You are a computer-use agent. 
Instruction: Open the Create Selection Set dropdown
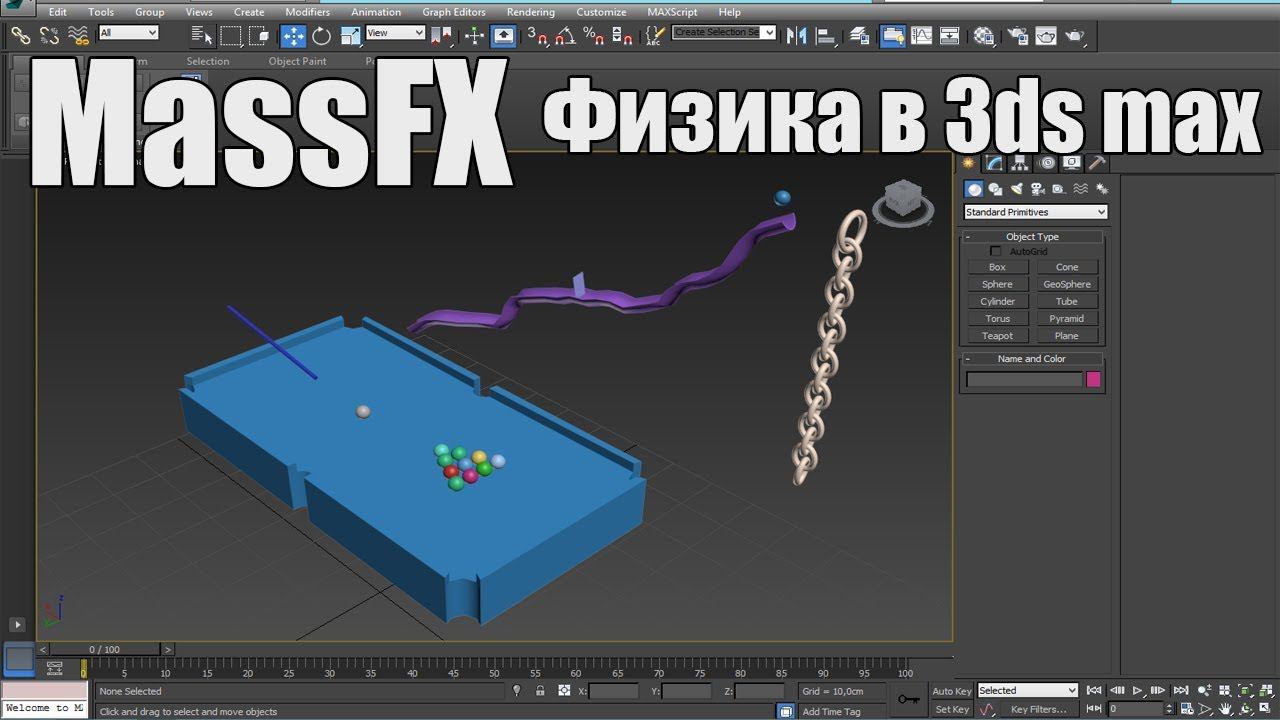tap(724, 32)
